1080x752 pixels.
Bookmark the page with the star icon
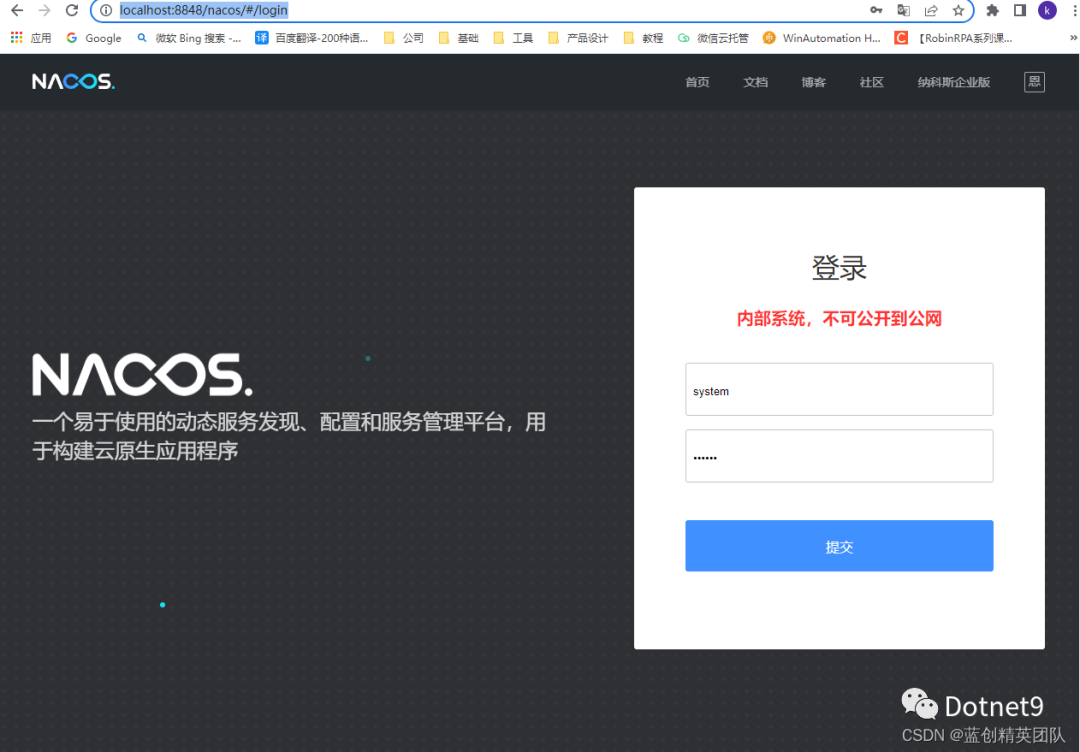click(x=958, y=10)
